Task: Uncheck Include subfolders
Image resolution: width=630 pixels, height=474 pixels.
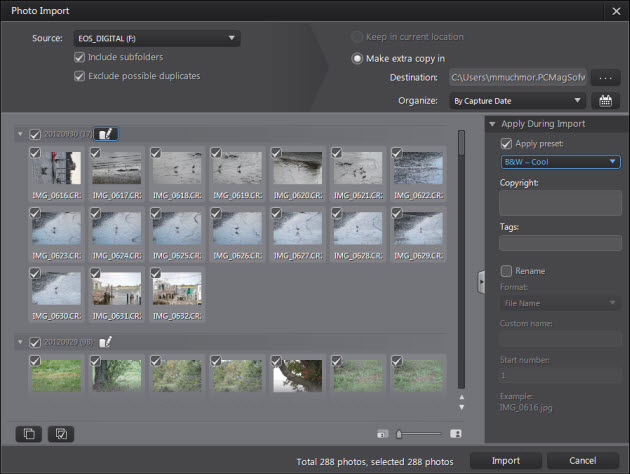Action: click(80, 58)
